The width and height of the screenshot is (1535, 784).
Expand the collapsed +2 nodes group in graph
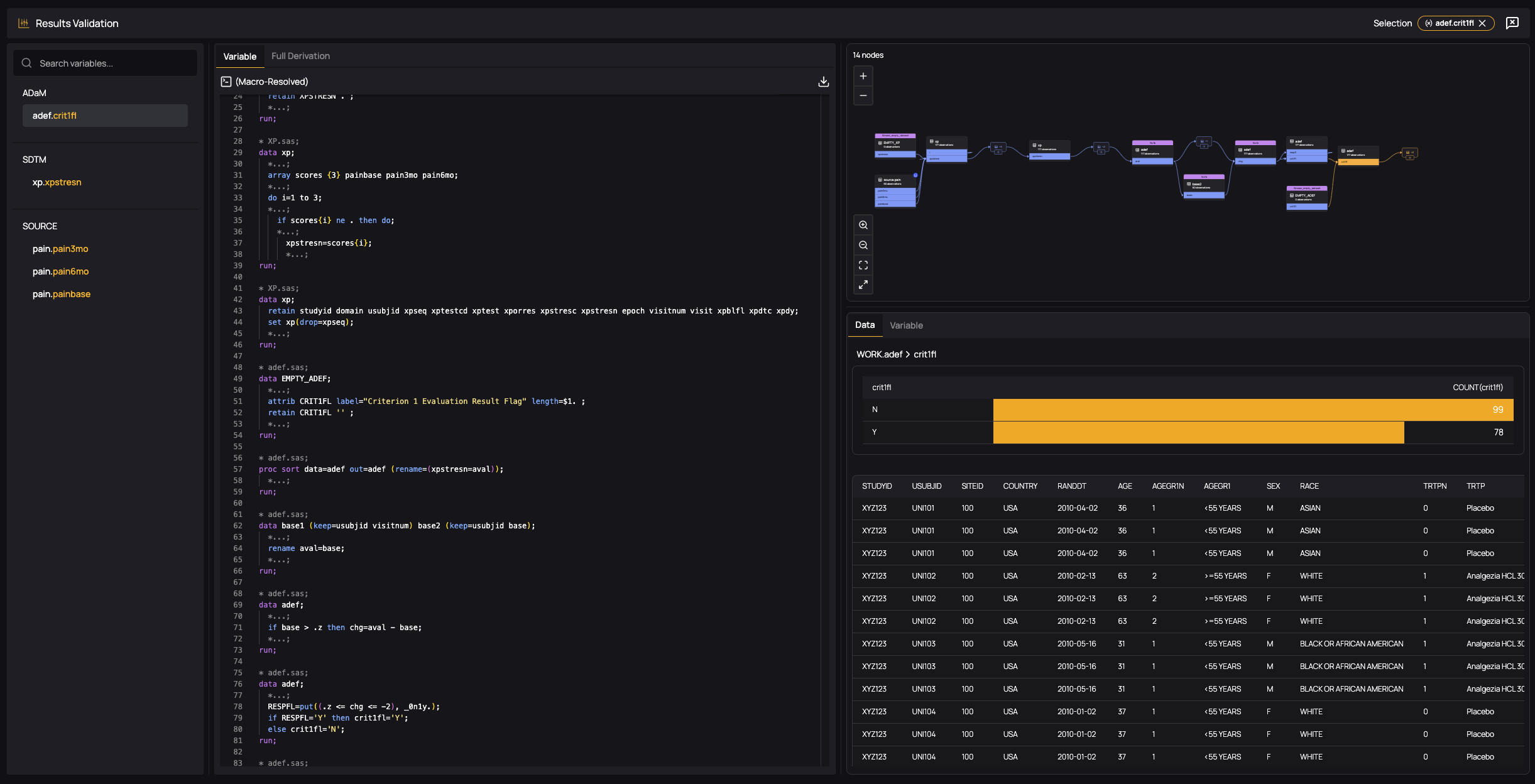pos(1101,152)
